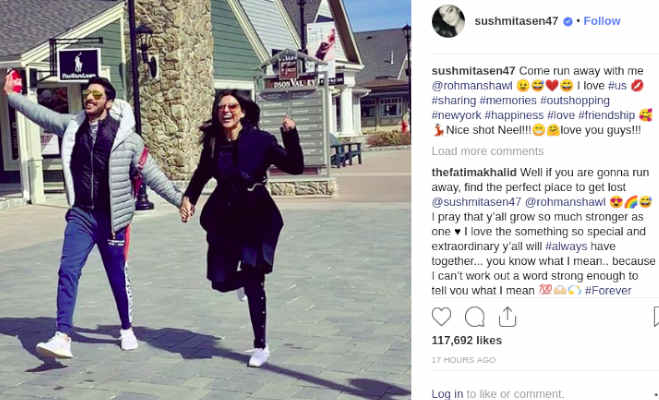Click Log in to like or comment
The height and width of the screenshot is (400, 659).
[447, 394]
